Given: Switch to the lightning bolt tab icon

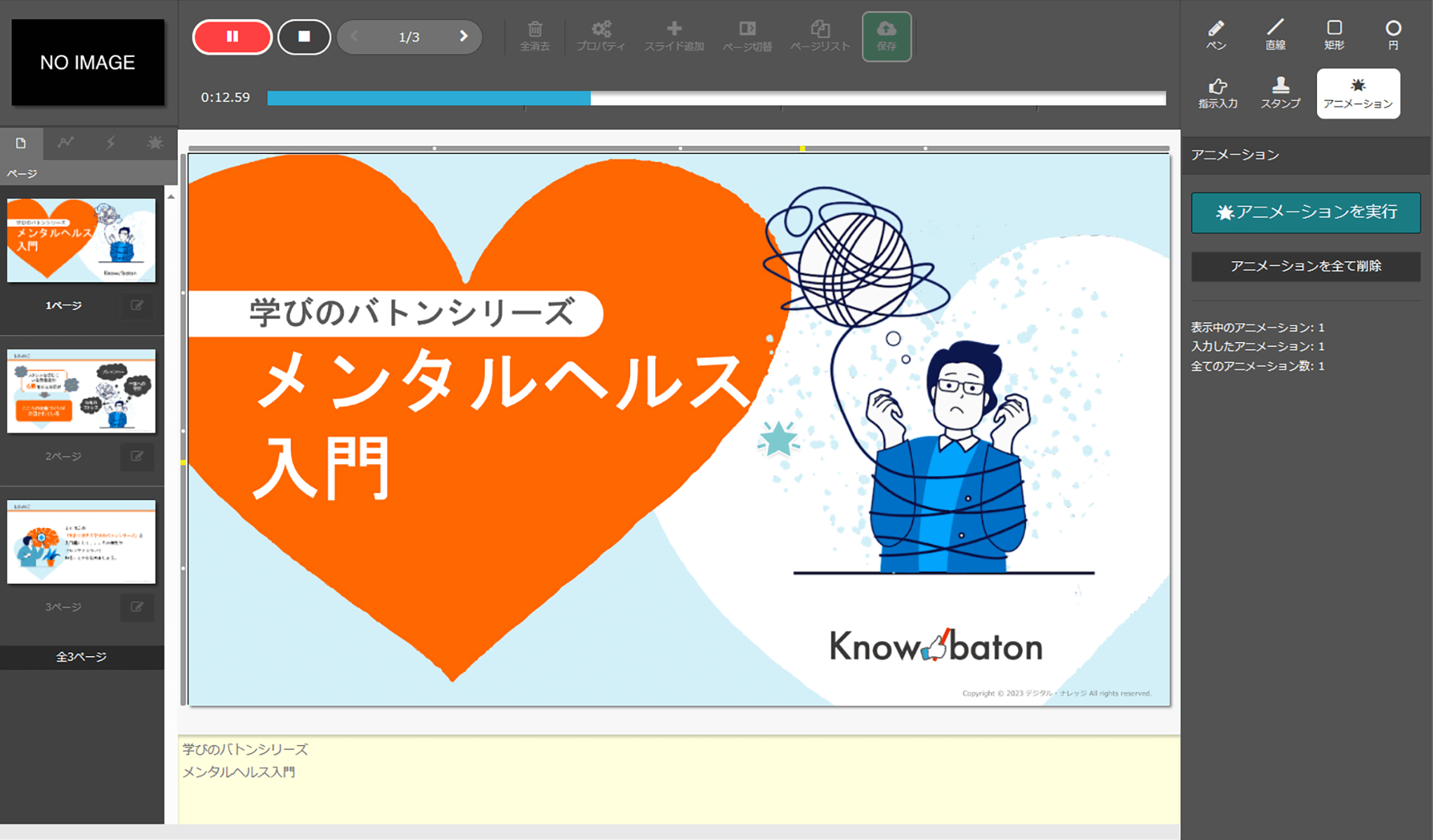Looking at the screenshot, I should click(111, 143).
